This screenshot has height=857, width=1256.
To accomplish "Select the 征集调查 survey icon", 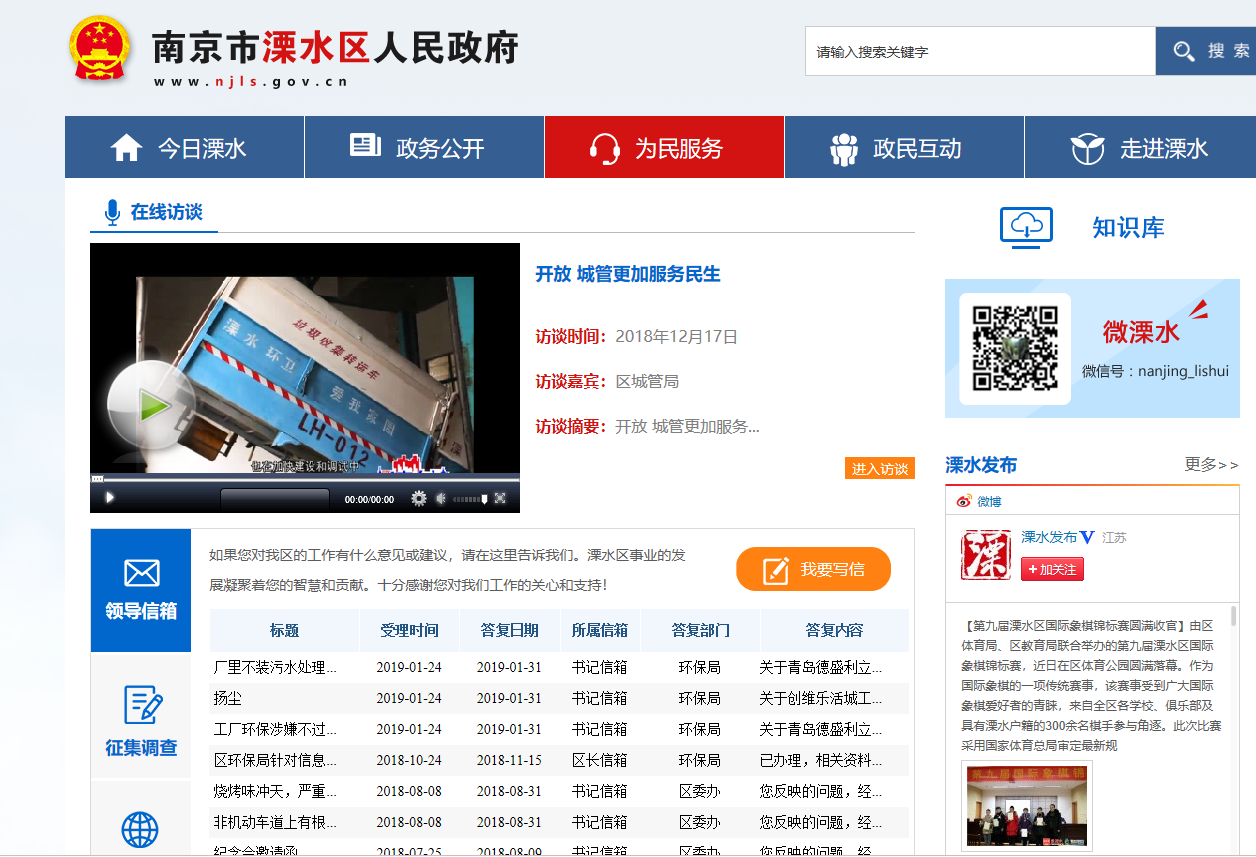I will [141, 705].
